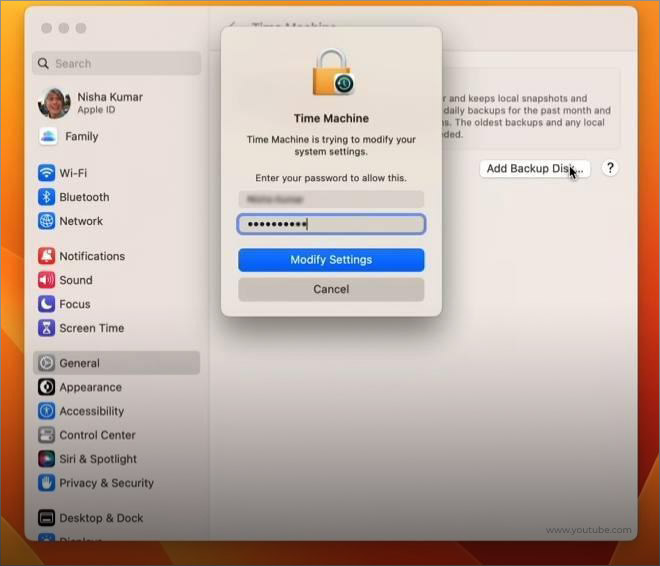
Task: Open Wi-Fi settings label
Action: coord(73,173)
